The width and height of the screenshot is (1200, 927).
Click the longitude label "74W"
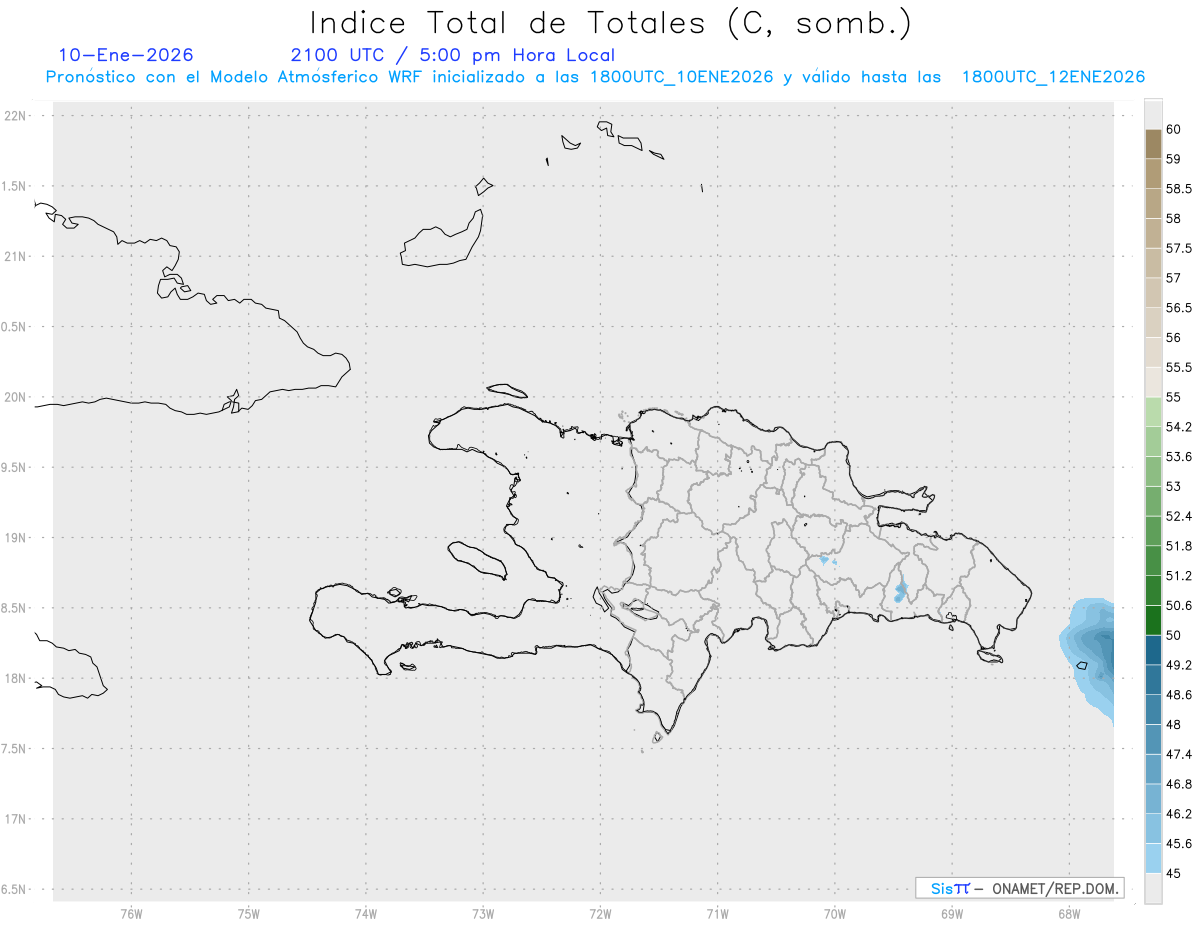[365, 913]
